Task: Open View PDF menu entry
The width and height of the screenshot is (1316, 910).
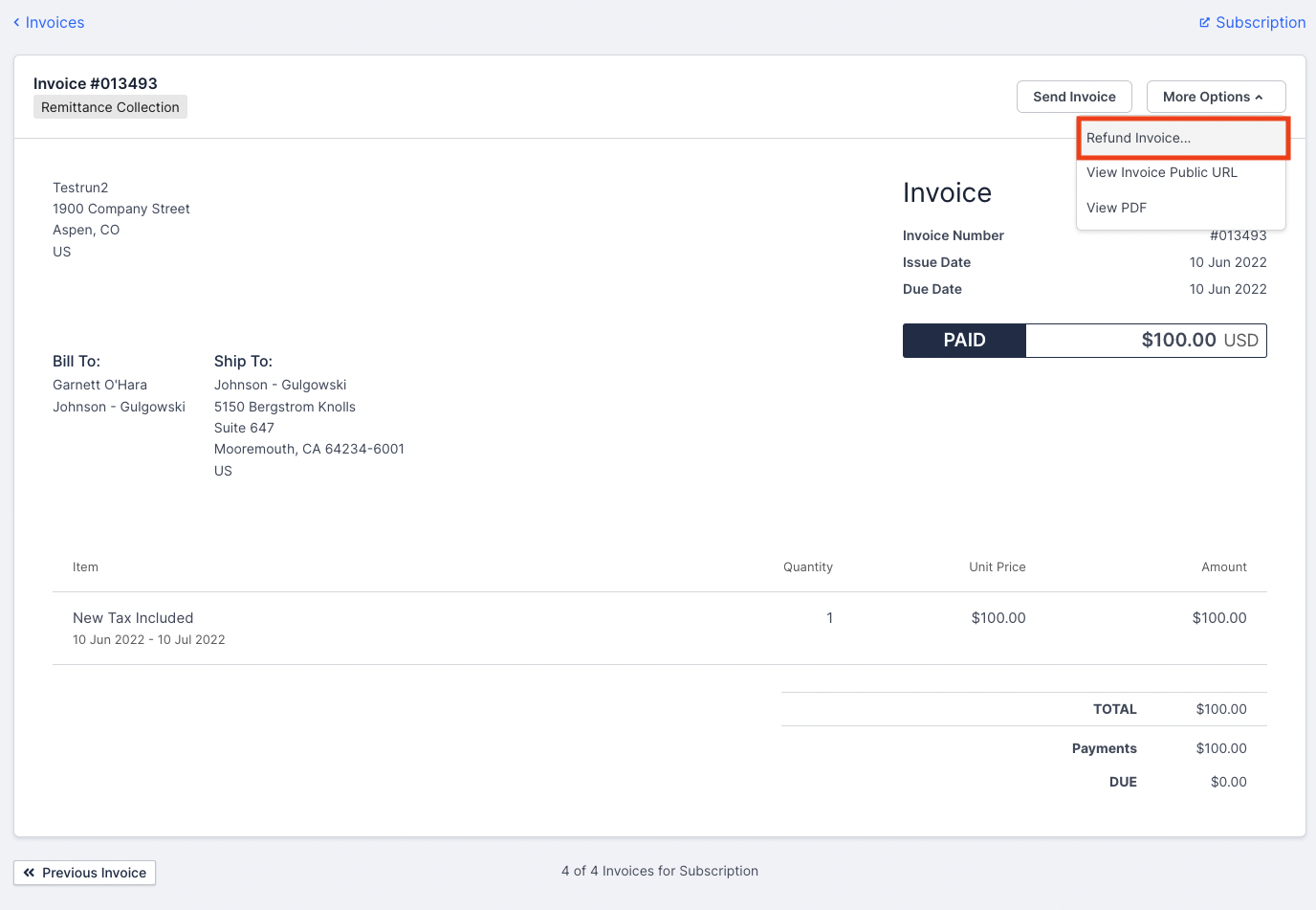Action: click(1116, 208)
